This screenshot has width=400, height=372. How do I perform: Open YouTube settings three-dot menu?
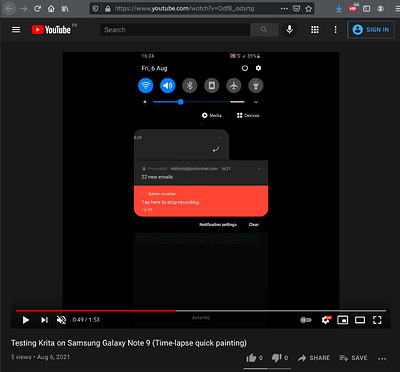(335, 30)
